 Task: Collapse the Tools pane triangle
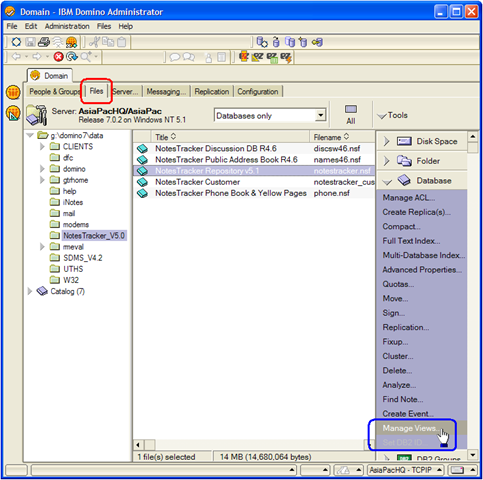tap(382, 116)
